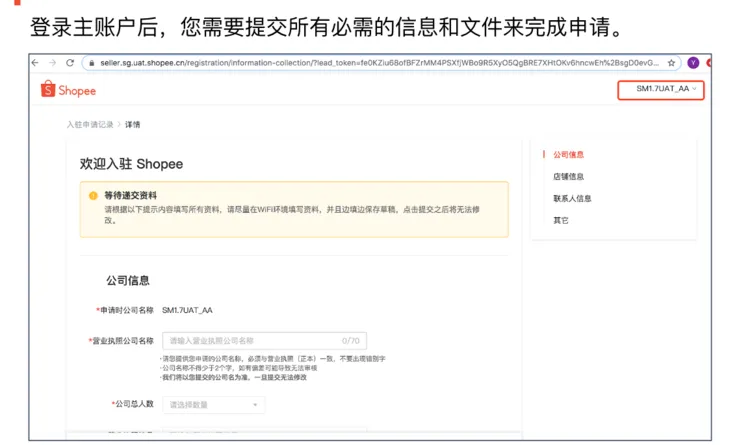Click the 公司信息 section heading
This screenshot has width=750, height=445.
(x=128, y=280)
